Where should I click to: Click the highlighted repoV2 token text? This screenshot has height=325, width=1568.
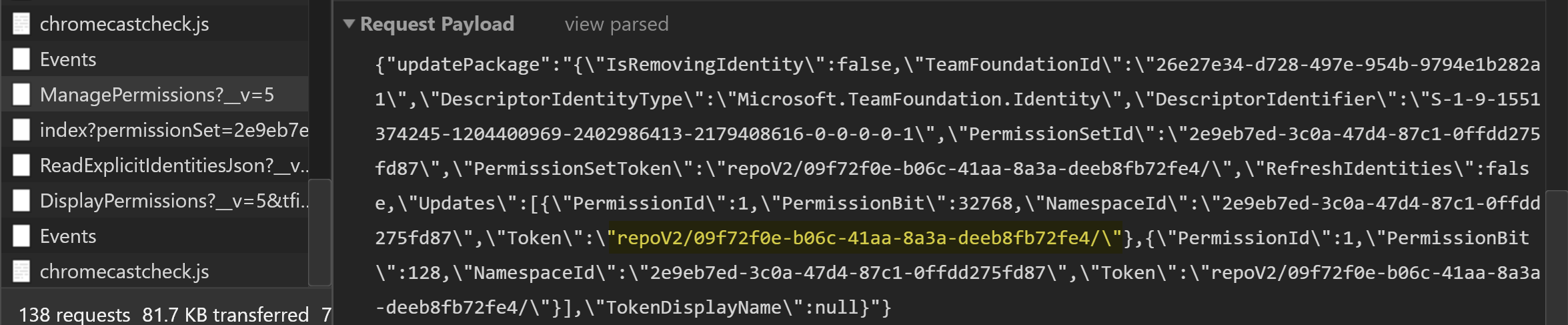(x=864, y=238)
